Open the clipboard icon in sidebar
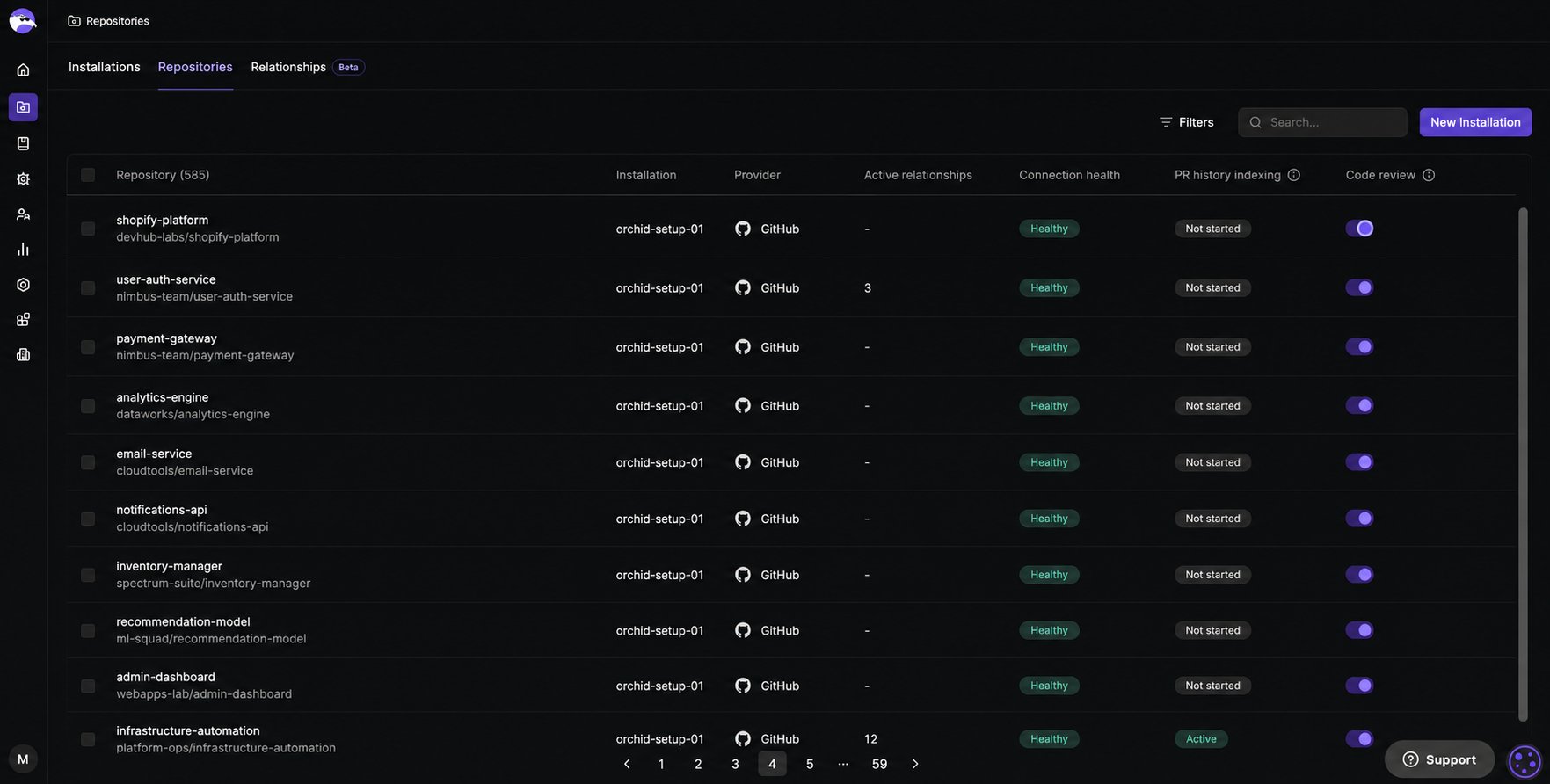1550x784 pixels. click(x=23, y=143)
